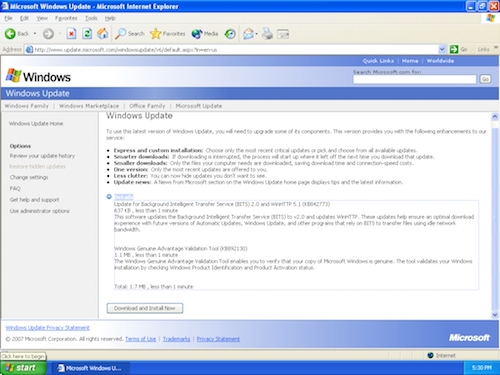Open the Favorites star toolbar button
The height and width of the screenshot is (375, 500).
point(168,34)
